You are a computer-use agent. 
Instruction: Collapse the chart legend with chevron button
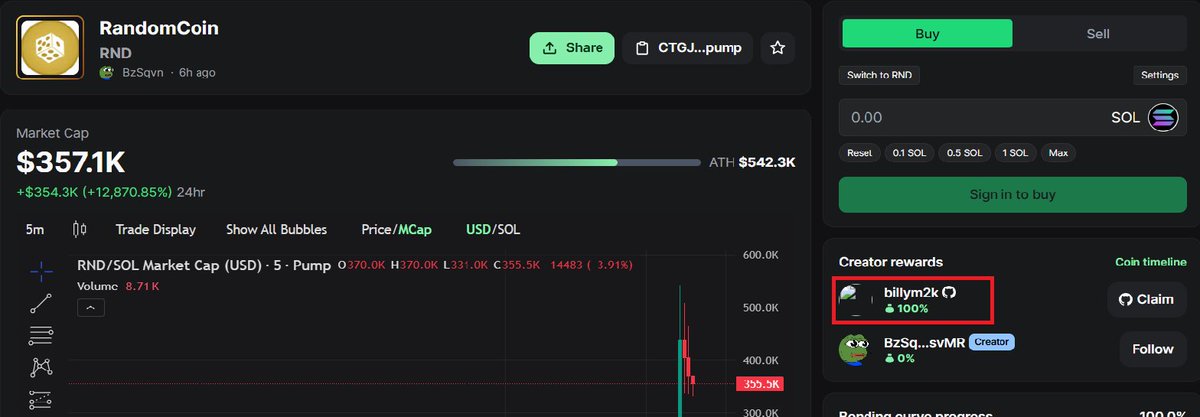(x=89, y=308)
